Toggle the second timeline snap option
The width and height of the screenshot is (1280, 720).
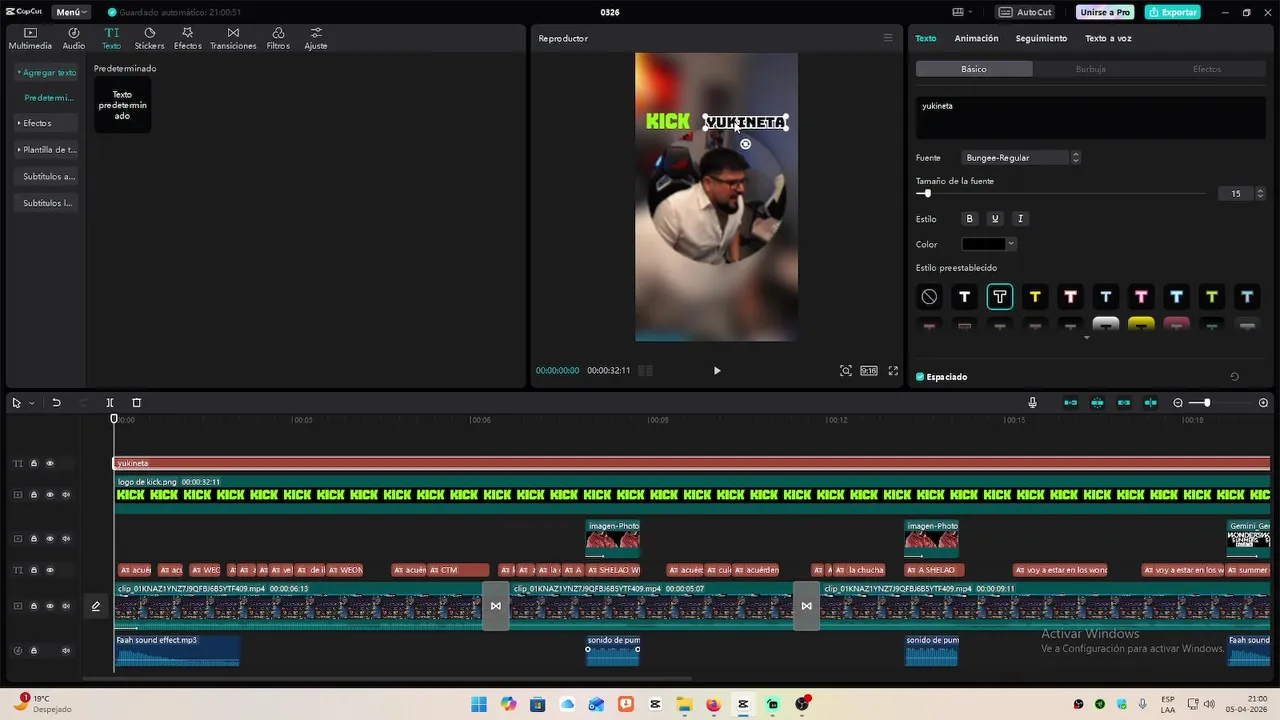point(1097,403)
